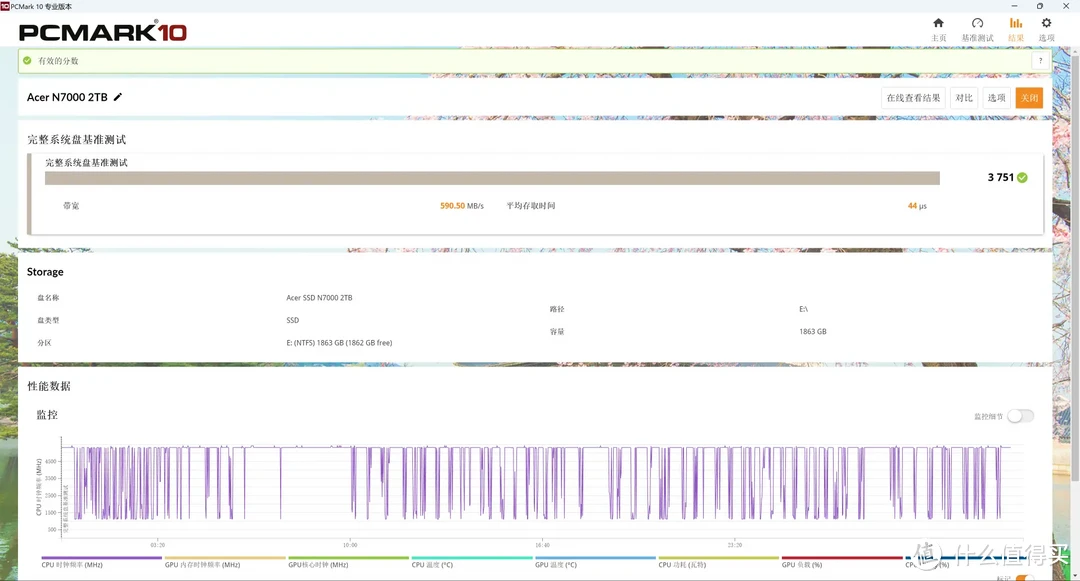Click the partition text E: (NTFS) 1863 GB
Screen dimensions: 1080x581
tap(339, 343)
